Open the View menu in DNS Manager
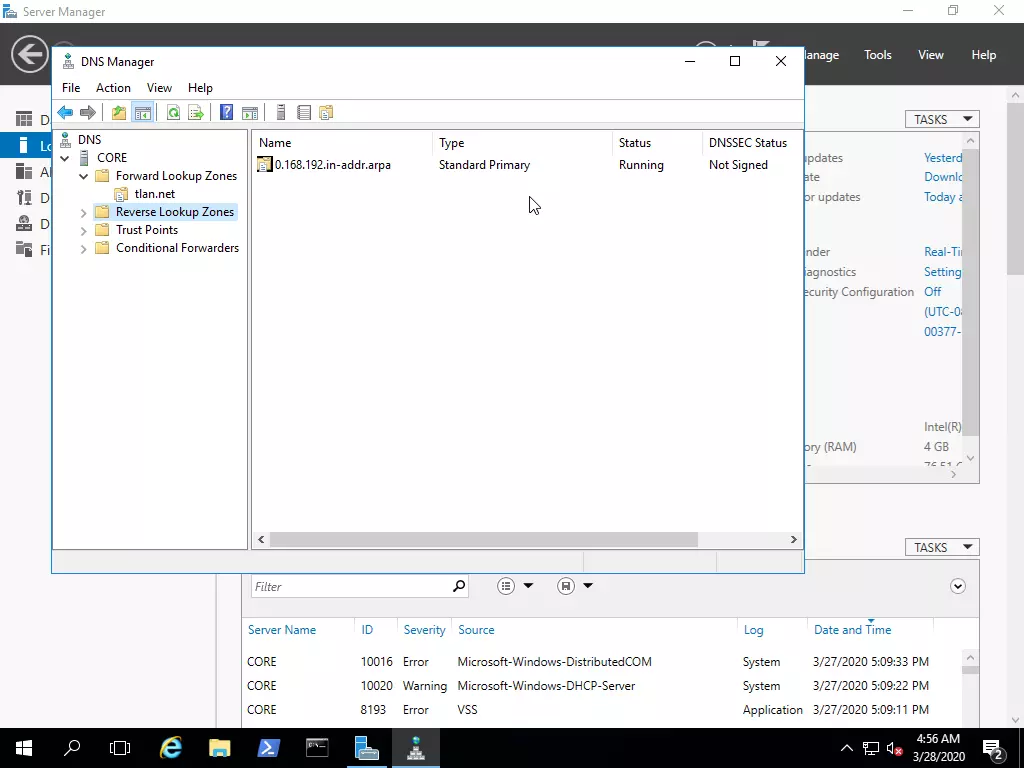1024x768 pixels. pos(159,88)
